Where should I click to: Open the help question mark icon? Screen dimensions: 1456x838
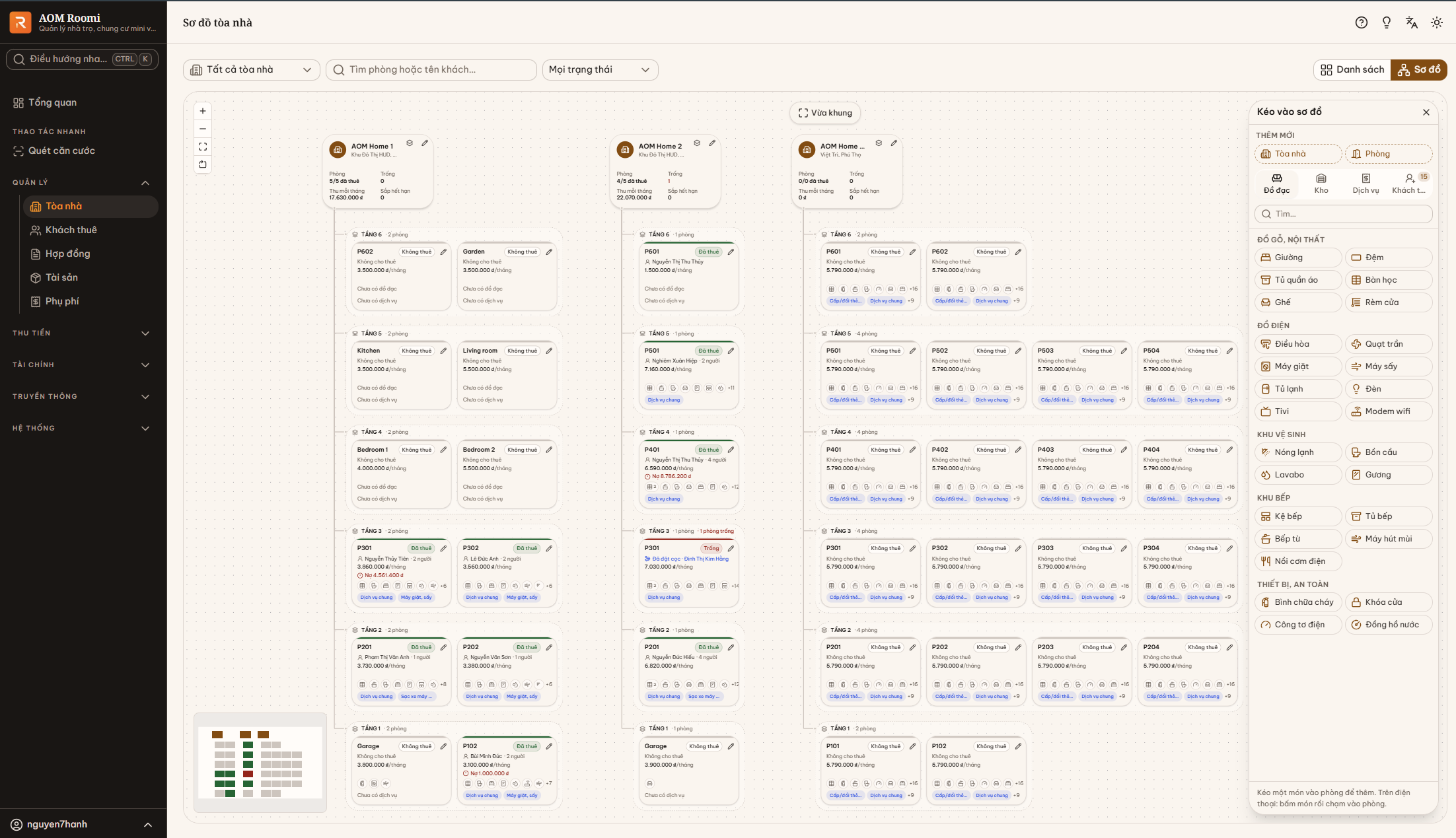pos(1362,22)
